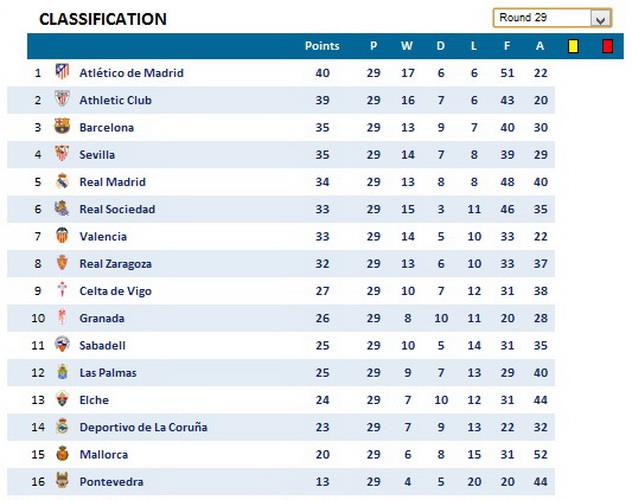Click the Mallorca club crest

62,454
